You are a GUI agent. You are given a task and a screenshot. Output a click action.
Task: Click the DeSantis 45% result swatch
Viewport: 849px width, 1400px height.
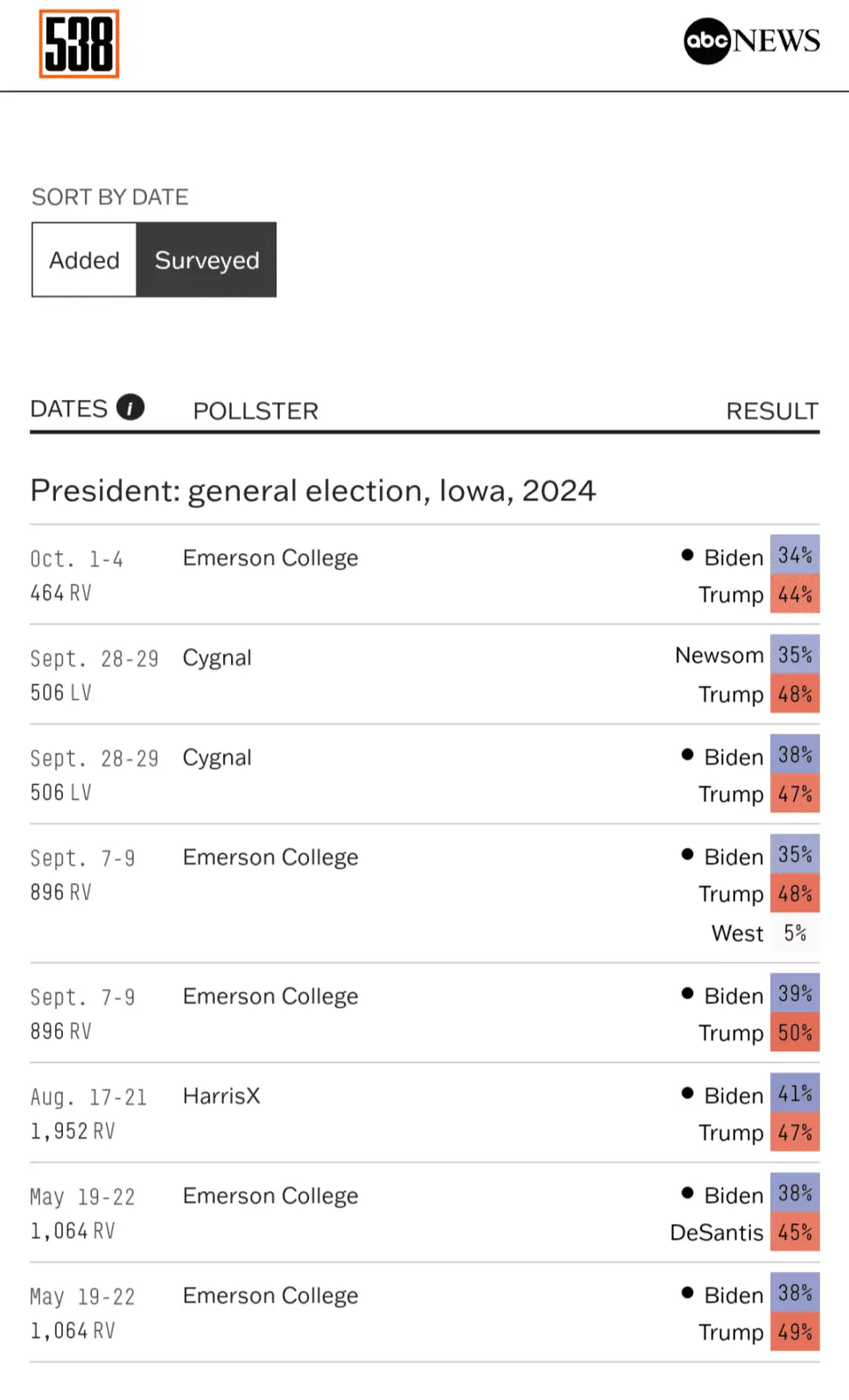point(795,1232)
